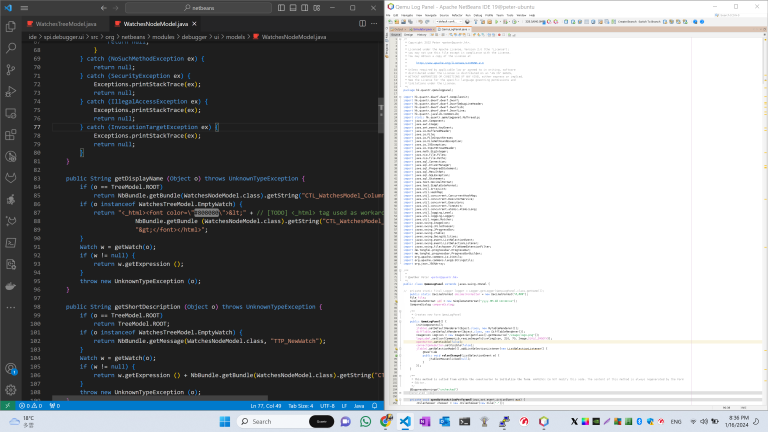The image size is (768, 432).
Task: Open the Extensions view in VS Code
Action: tap(10, 135)
